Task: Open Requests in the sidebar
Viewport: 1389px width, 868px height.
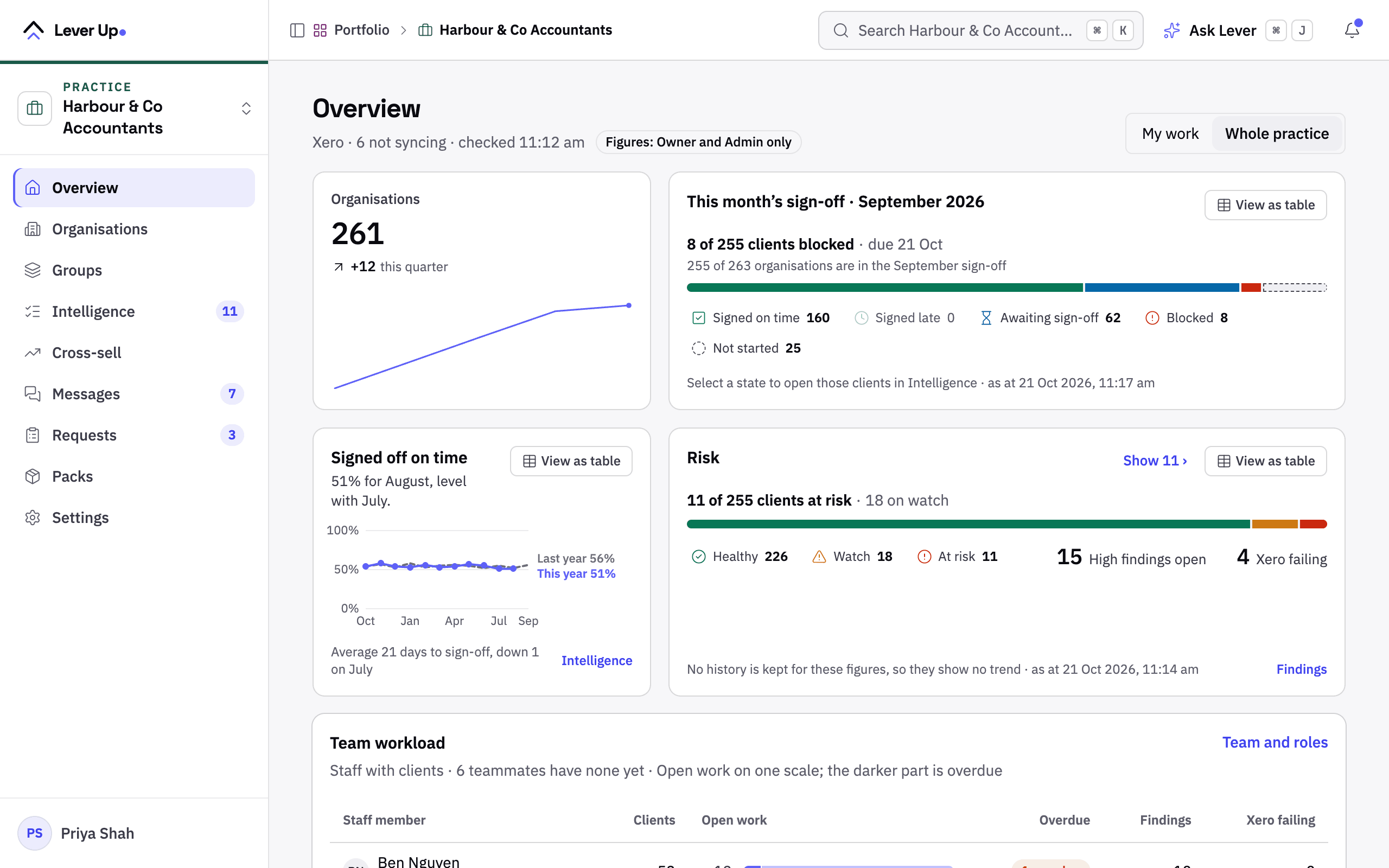Action: pos(135,435)
